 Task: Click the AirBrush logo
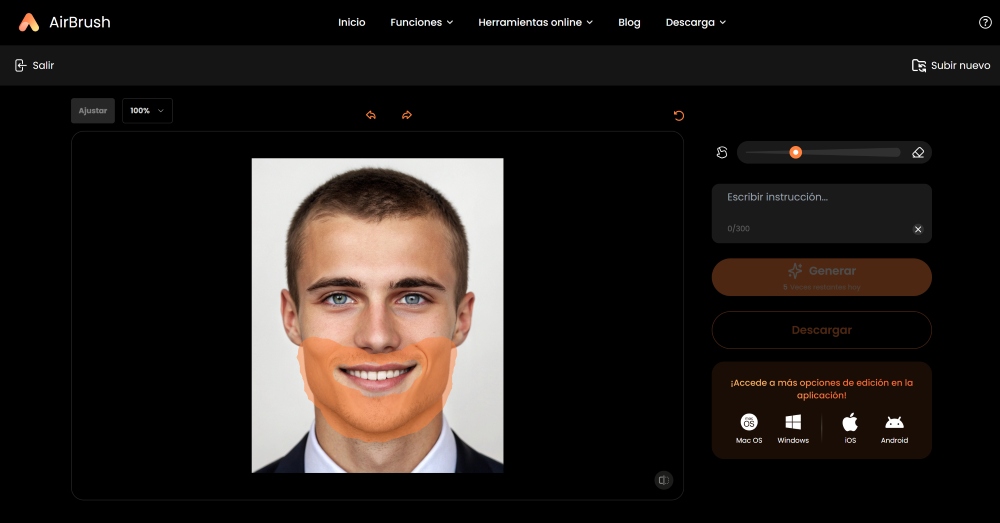[x=64, y=22]
